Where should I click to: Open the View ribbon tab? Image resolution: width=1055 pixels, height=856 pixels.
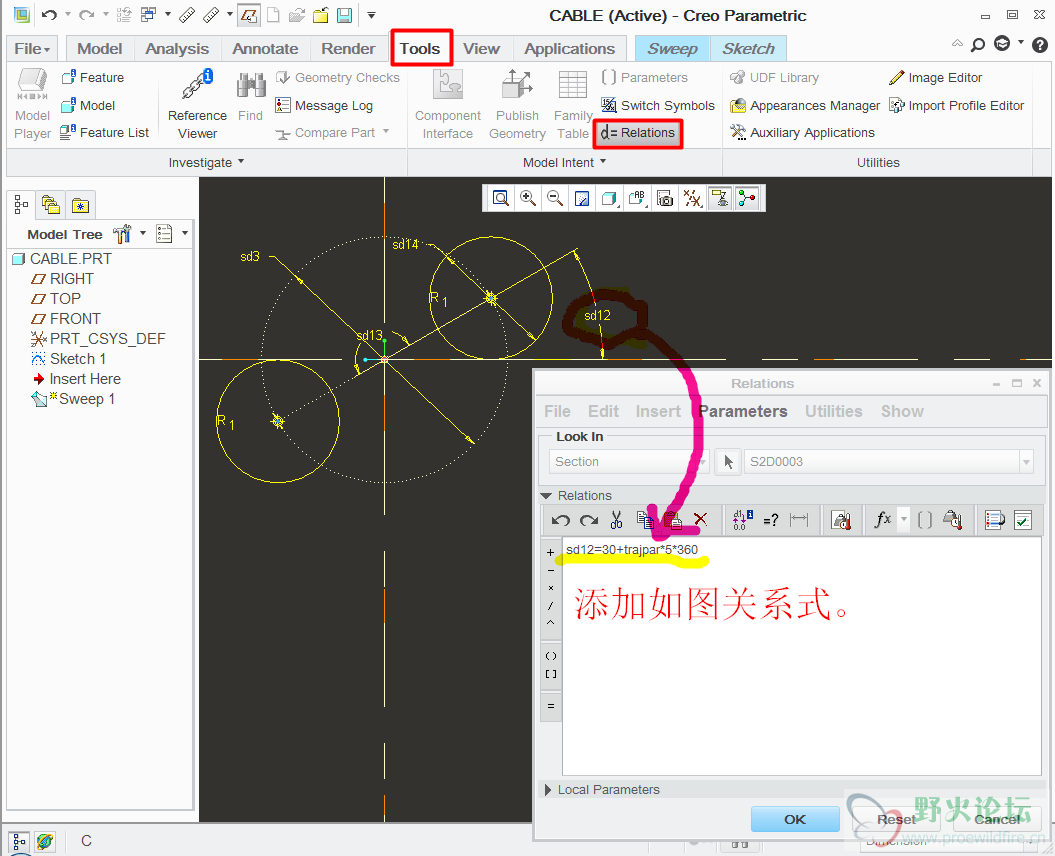point(481,48)
